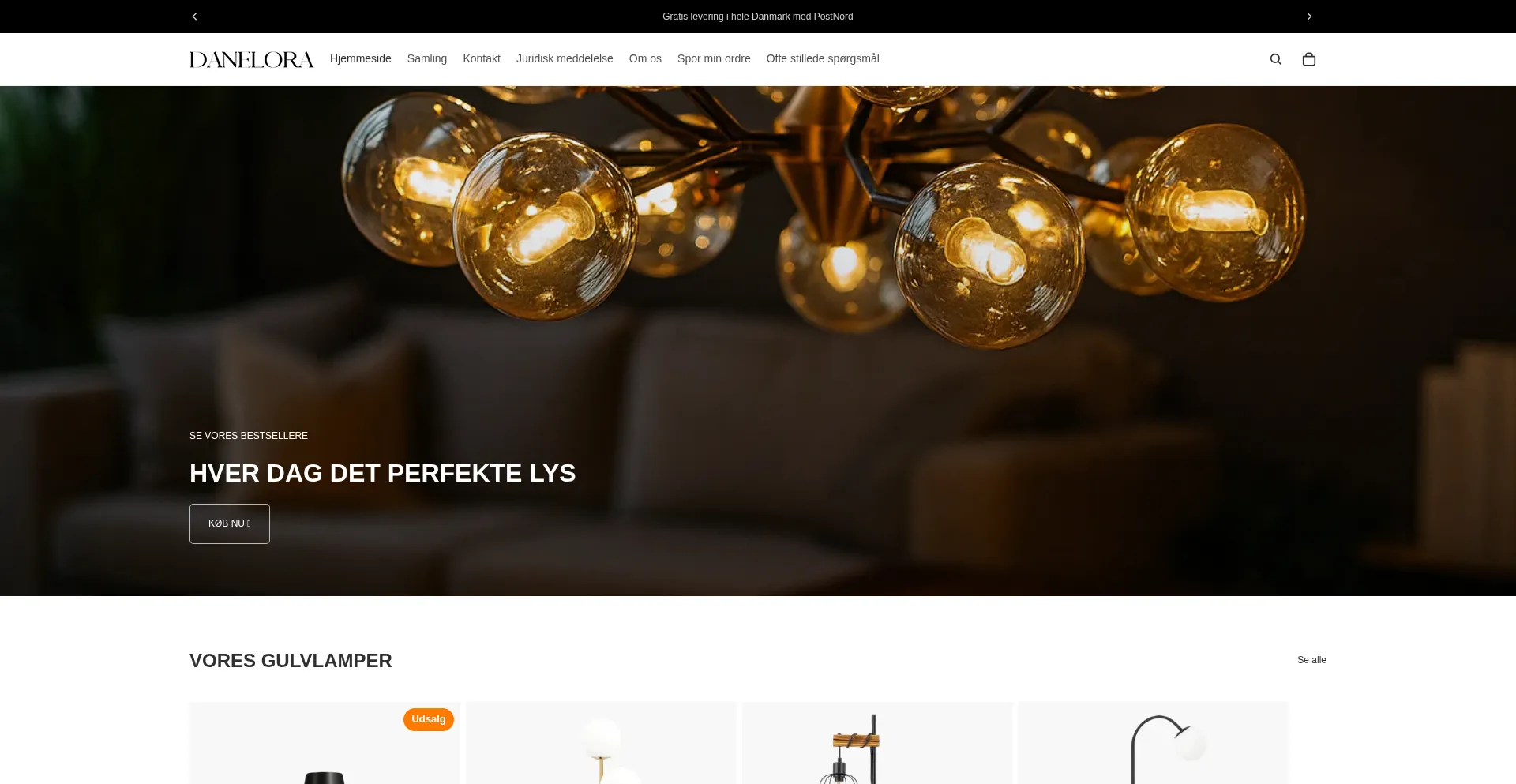
Task: Go to the Hjemmeside menu item
Action: [x=361, y=58]
